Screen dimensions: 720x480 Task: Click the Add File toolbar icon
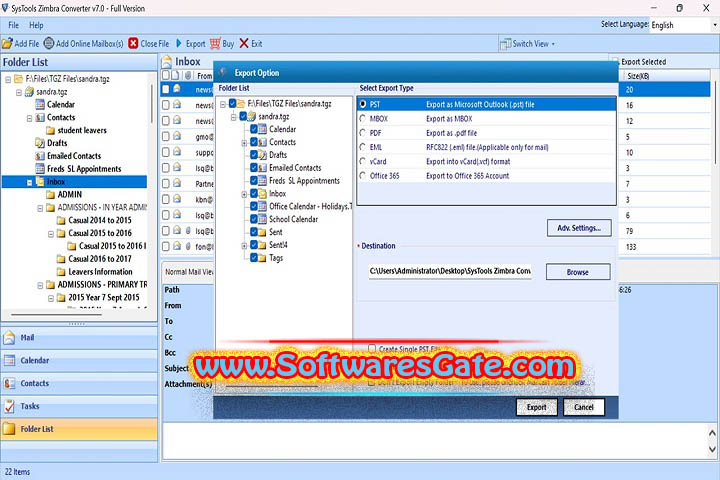7,44
